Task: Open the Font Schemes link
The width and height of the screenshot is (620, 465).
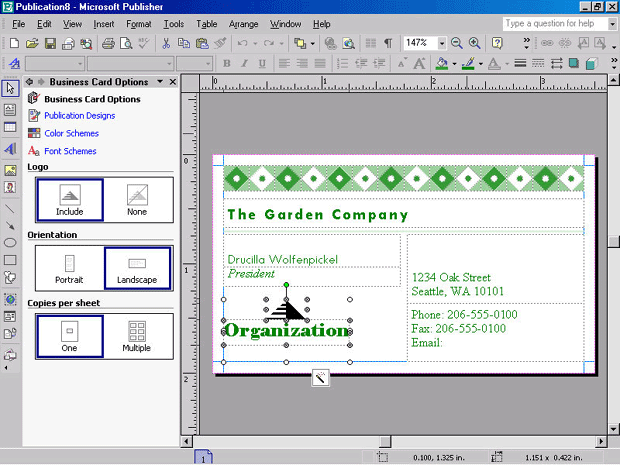Action: click(x=70, y=151)
